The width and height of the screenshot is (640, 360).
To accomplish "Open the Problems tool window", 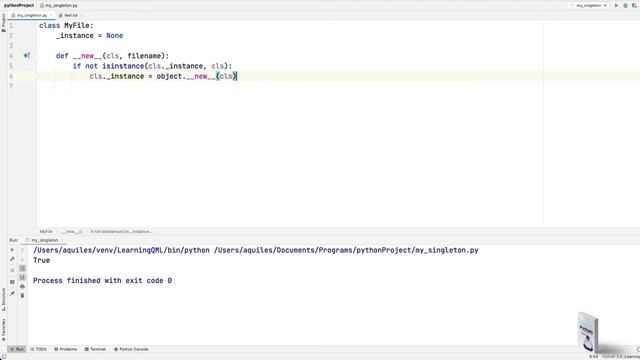I will 65,349.
